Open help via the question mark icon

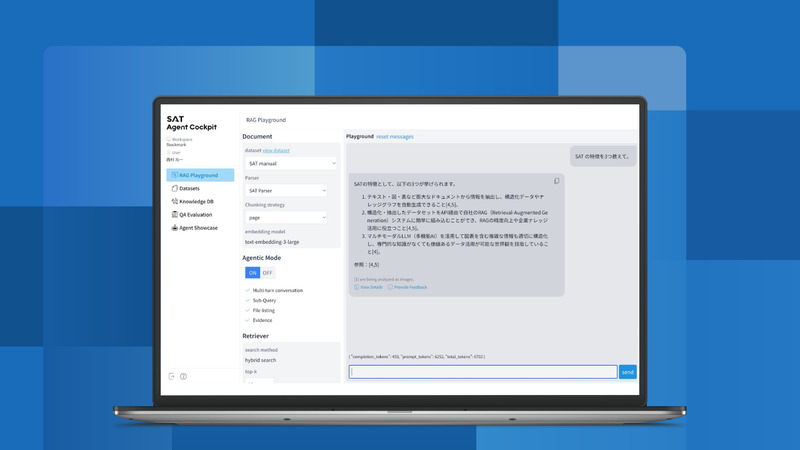click(x=183, y=377)
